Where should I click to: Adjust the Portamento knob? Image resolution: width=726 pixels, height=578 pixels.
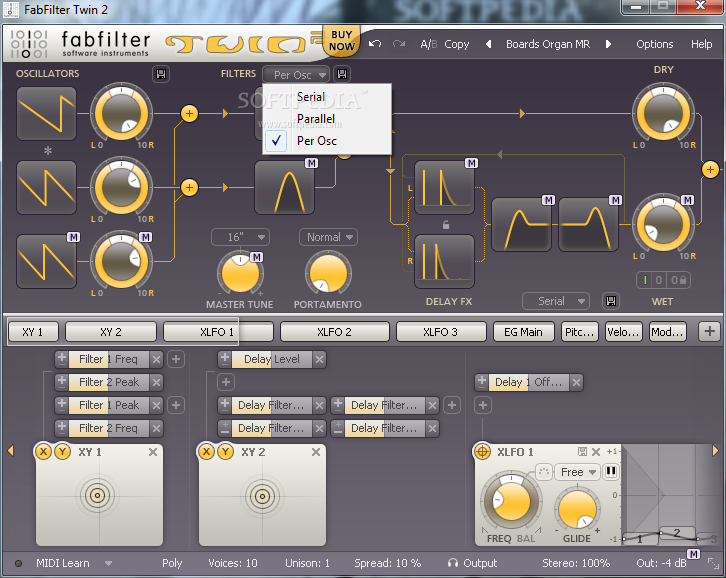(328, 273)
